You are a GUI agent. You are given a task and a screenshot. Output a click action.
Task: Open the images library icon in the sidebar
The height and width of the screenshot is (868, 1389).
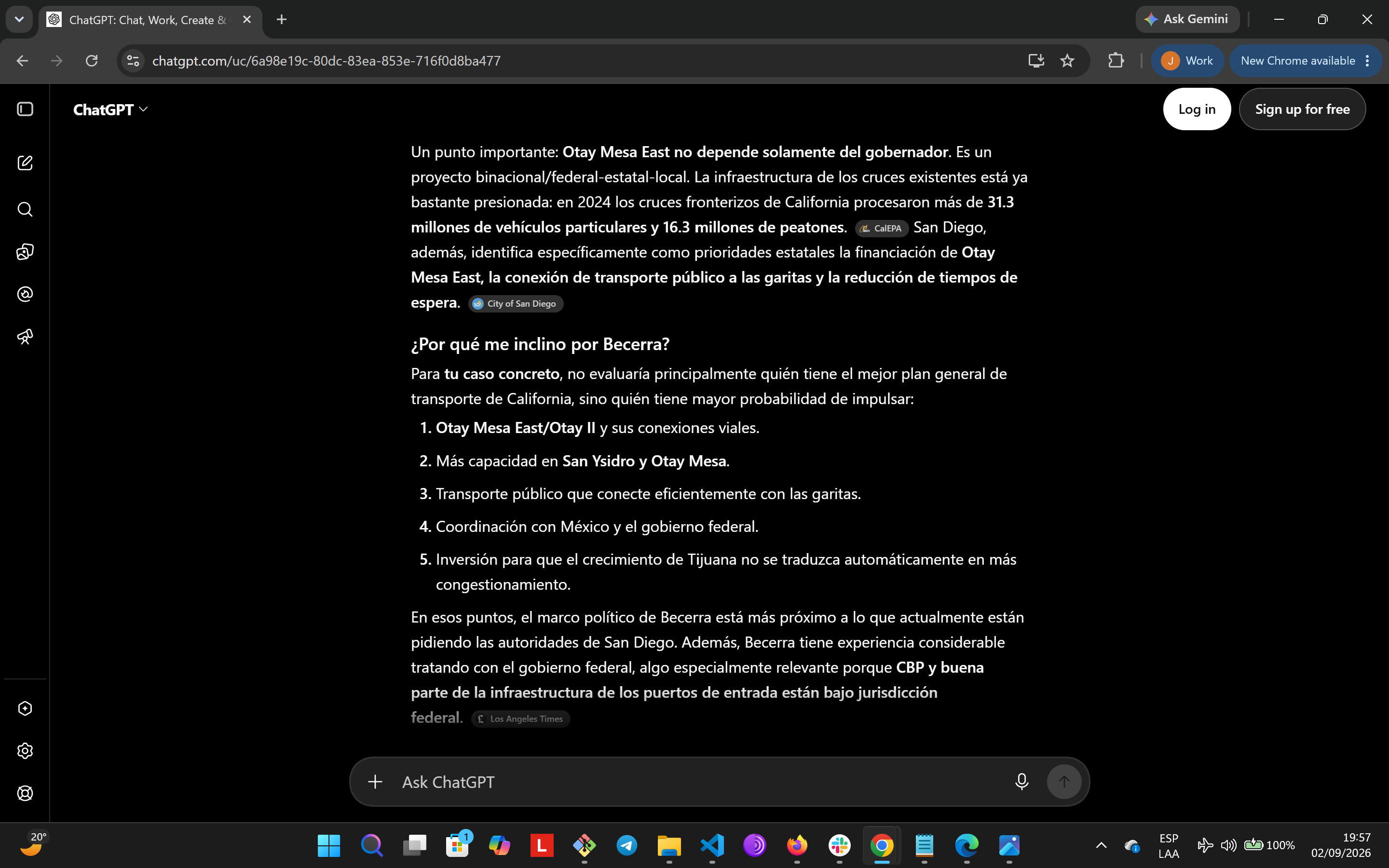click(x=25, y=251)
